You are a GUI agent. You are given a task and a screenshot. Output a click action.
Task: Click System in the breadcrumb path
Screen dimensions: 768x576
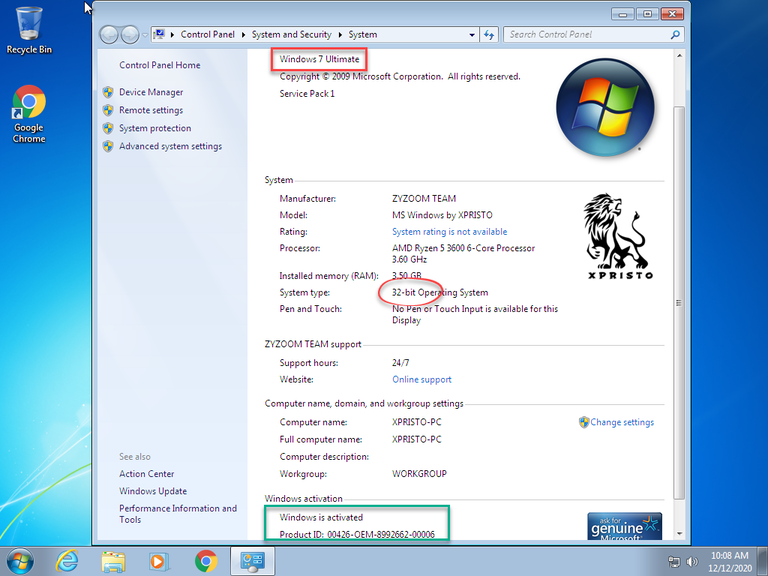tap(363, 34)
